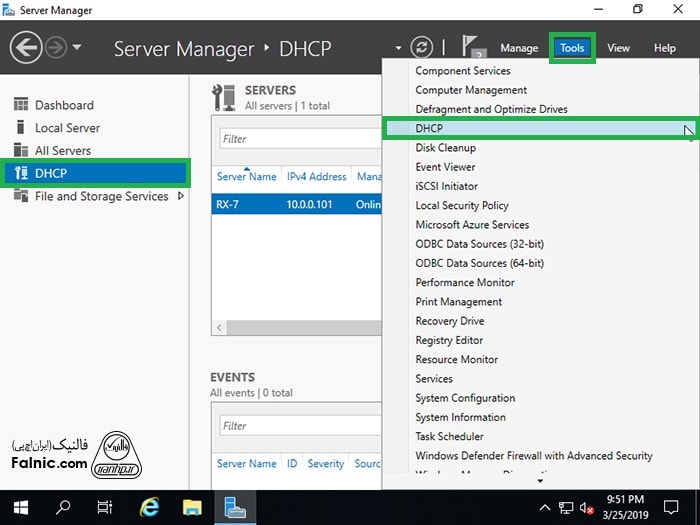Image resolution: width=700 pixels, height=525 pixels.
Task: Open the notifications flag icon
Action: [x=471, y=47]
